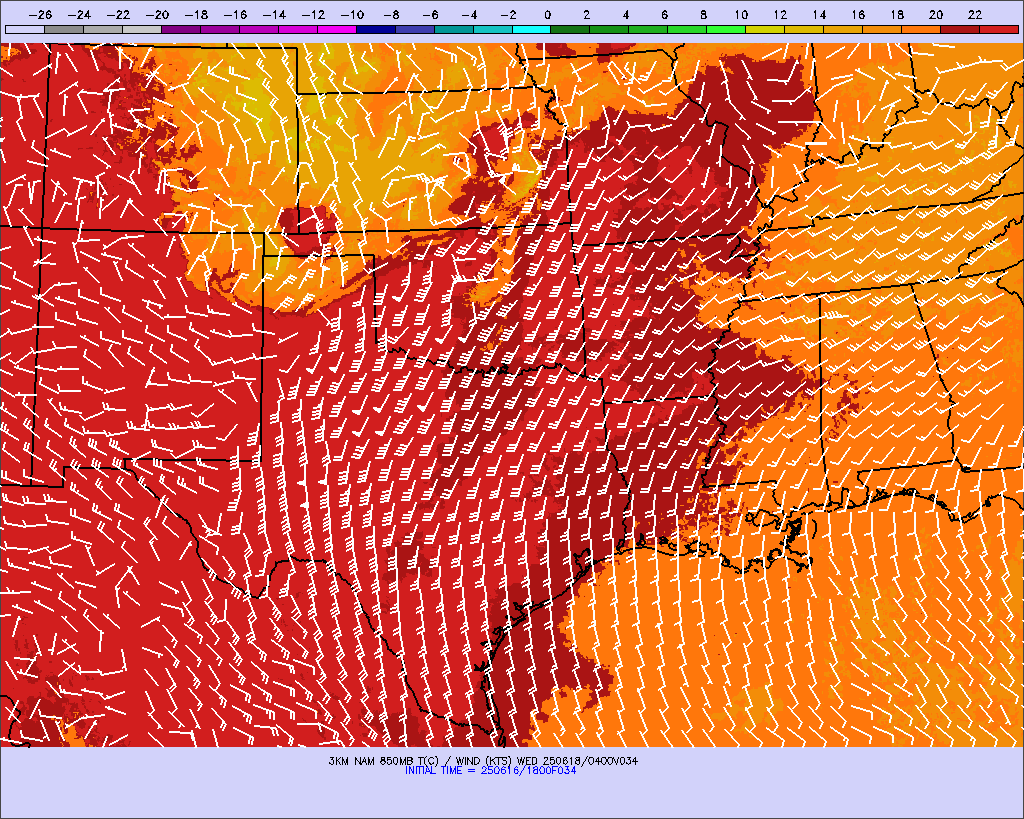Click the "-10" legend label
The image size is (1024, 819).
(x=352, y=14)
